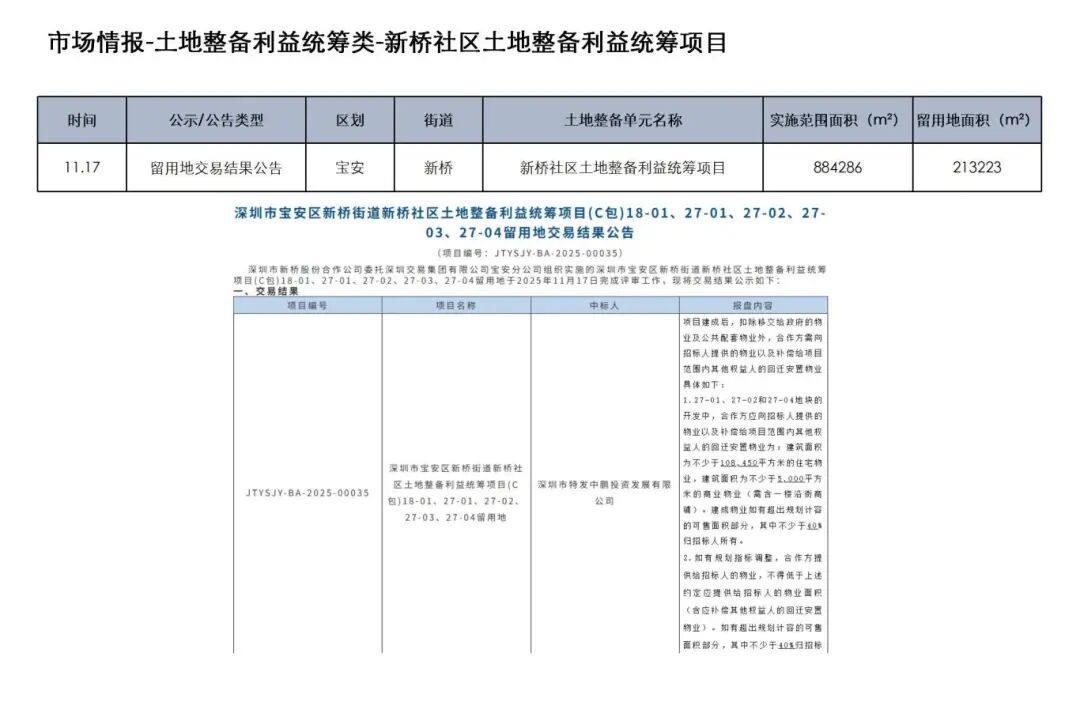Click the date cell 11.17
This screenshot has height=721, width=1080.
(82, 167)
